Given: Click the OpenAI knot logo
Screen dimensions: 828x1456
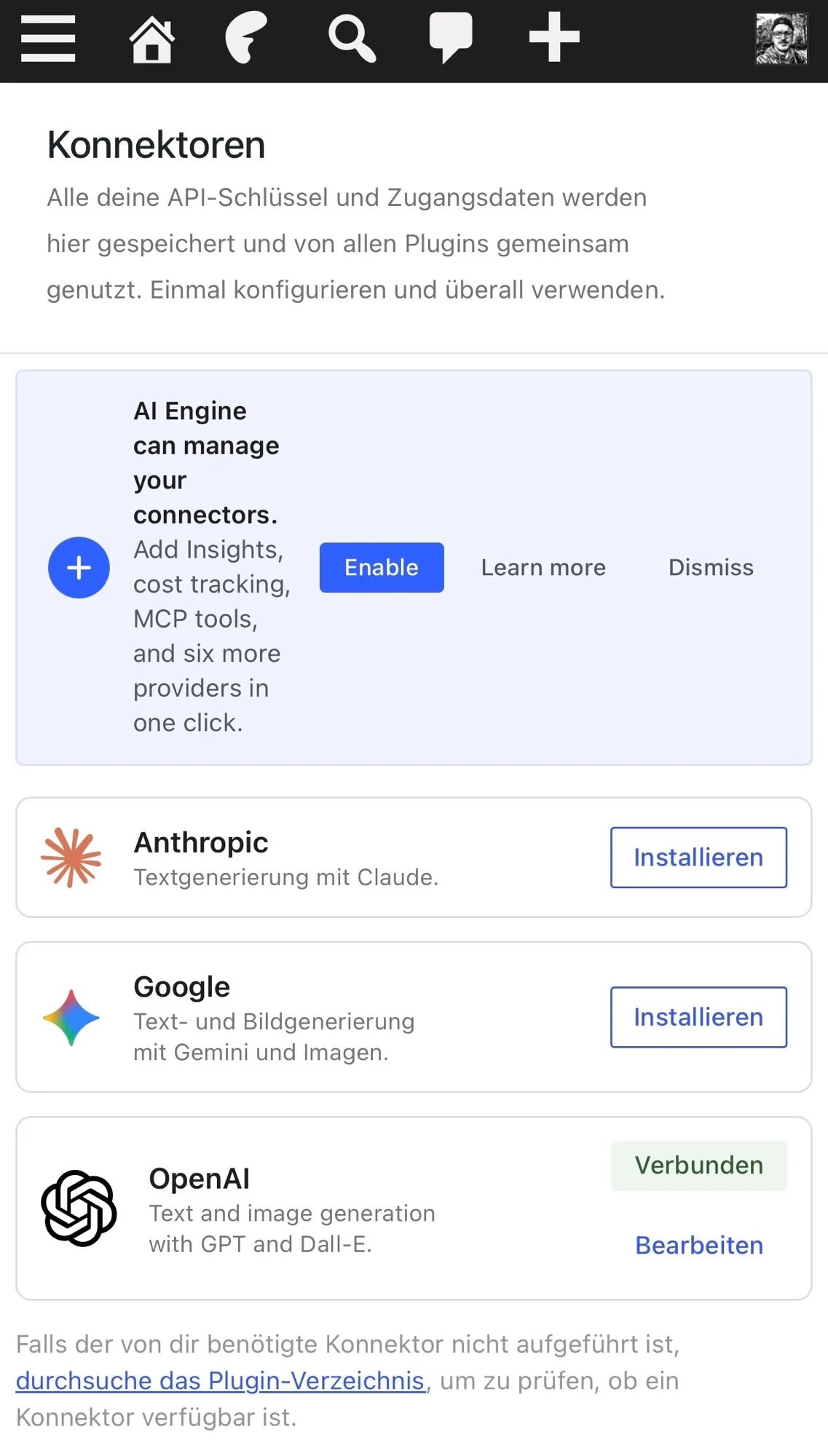Looking at the screenshot, I should pyautogui.click(x=79, y=1208).
